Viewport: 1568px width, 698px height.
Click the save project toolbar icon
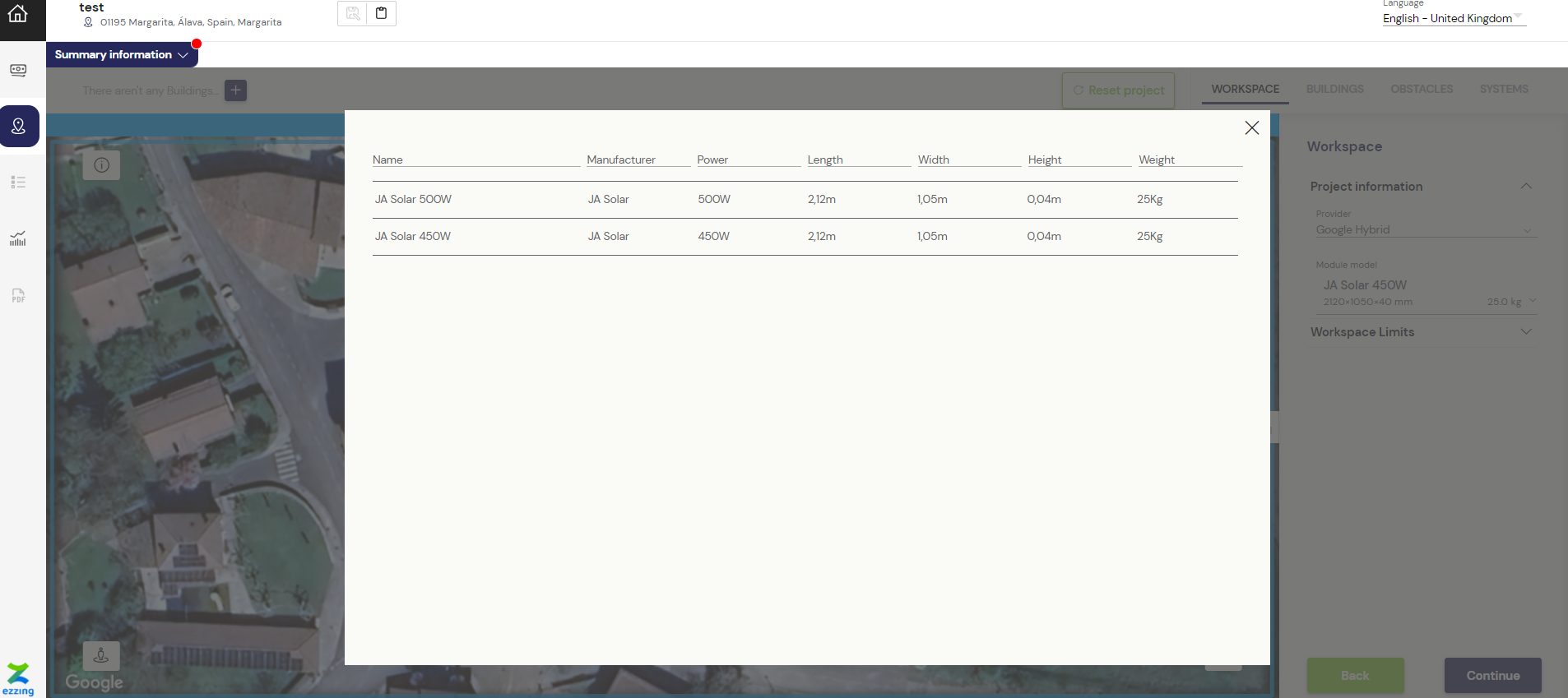click(x=353, y=13)
